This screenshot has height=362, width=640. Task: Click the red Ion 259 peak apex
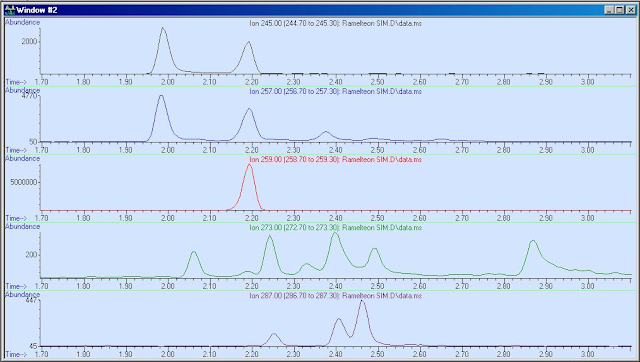[249, 164]
